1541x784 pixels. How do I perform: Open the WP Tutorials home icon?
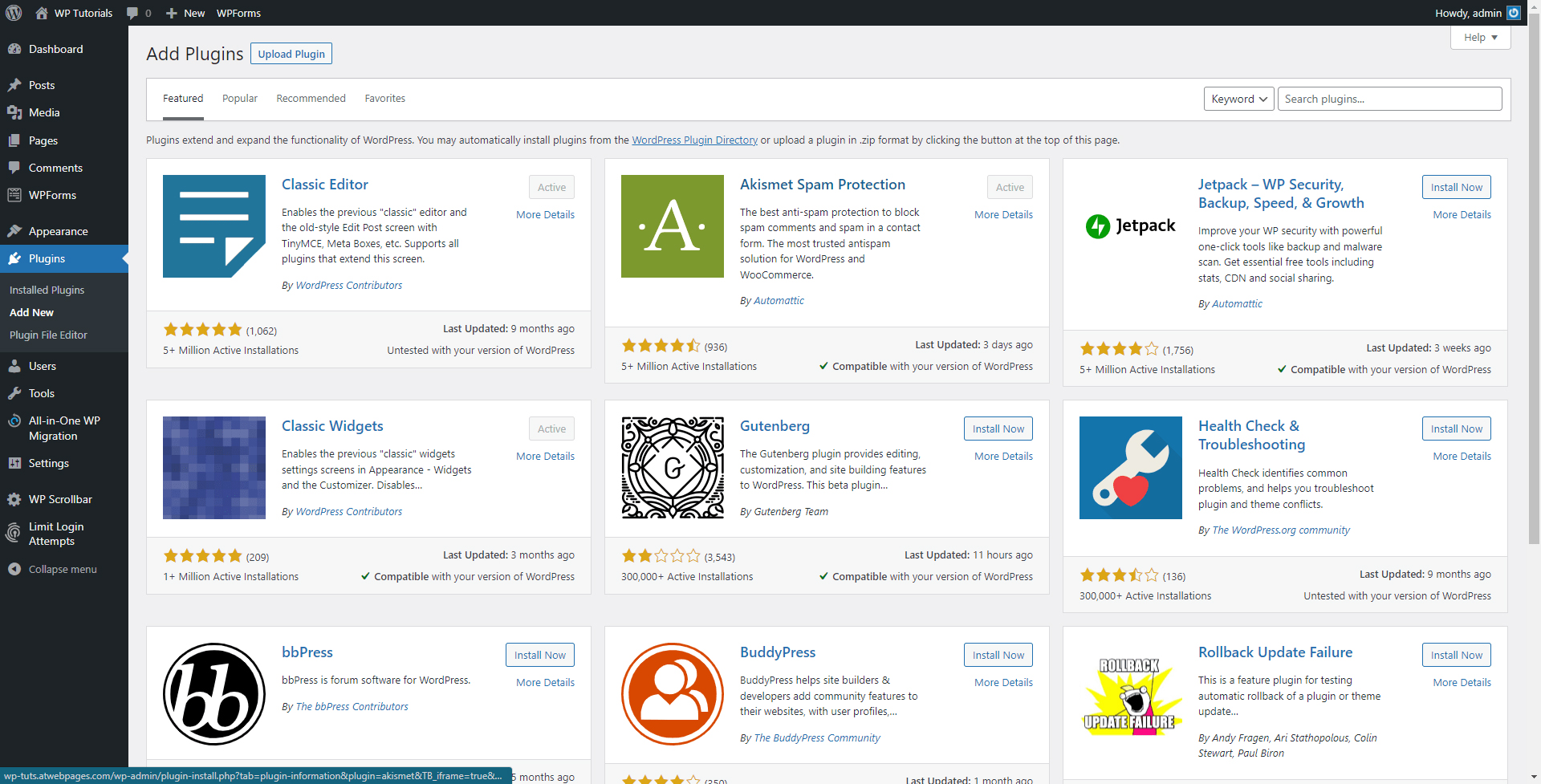tap(42, 13)
